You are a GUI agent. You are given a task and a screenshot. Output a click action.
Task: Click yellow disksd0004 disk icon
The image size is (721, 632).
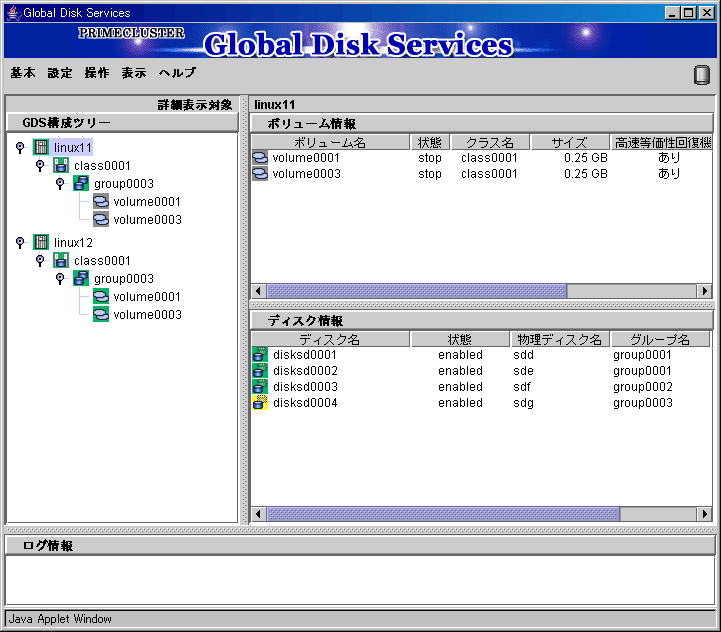coord(260,403)
